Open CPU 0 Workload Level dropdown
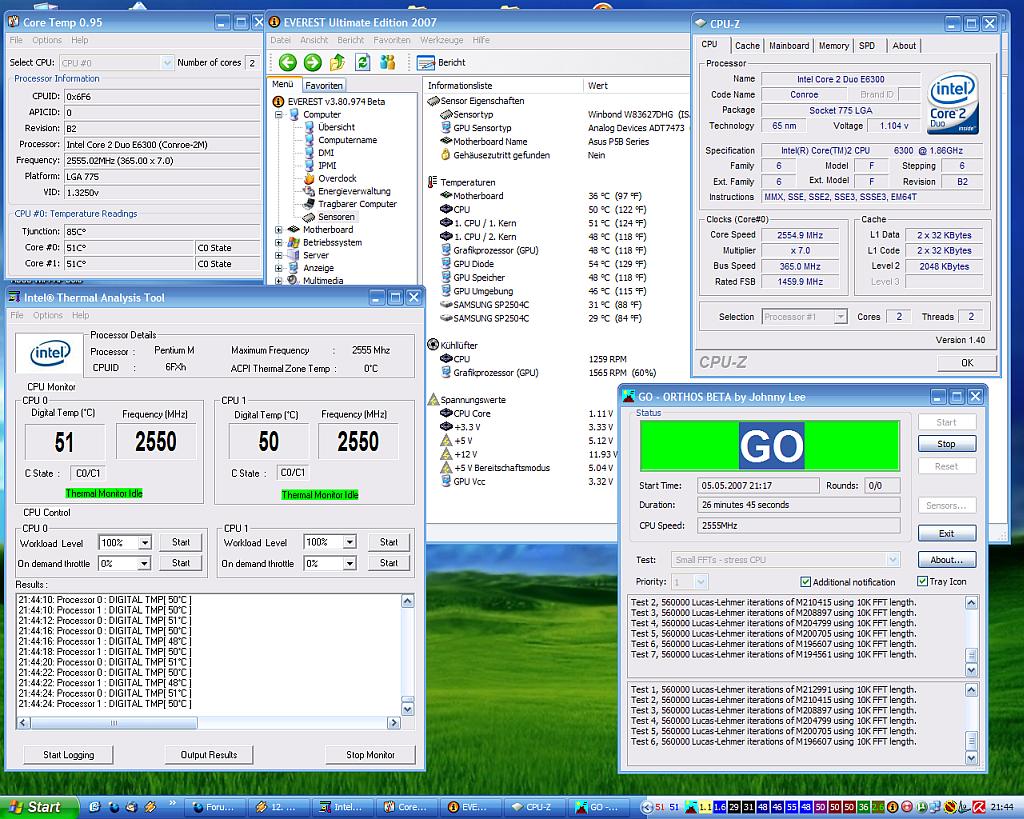This screenshot has height=819, width=1024. pos(144,543)
